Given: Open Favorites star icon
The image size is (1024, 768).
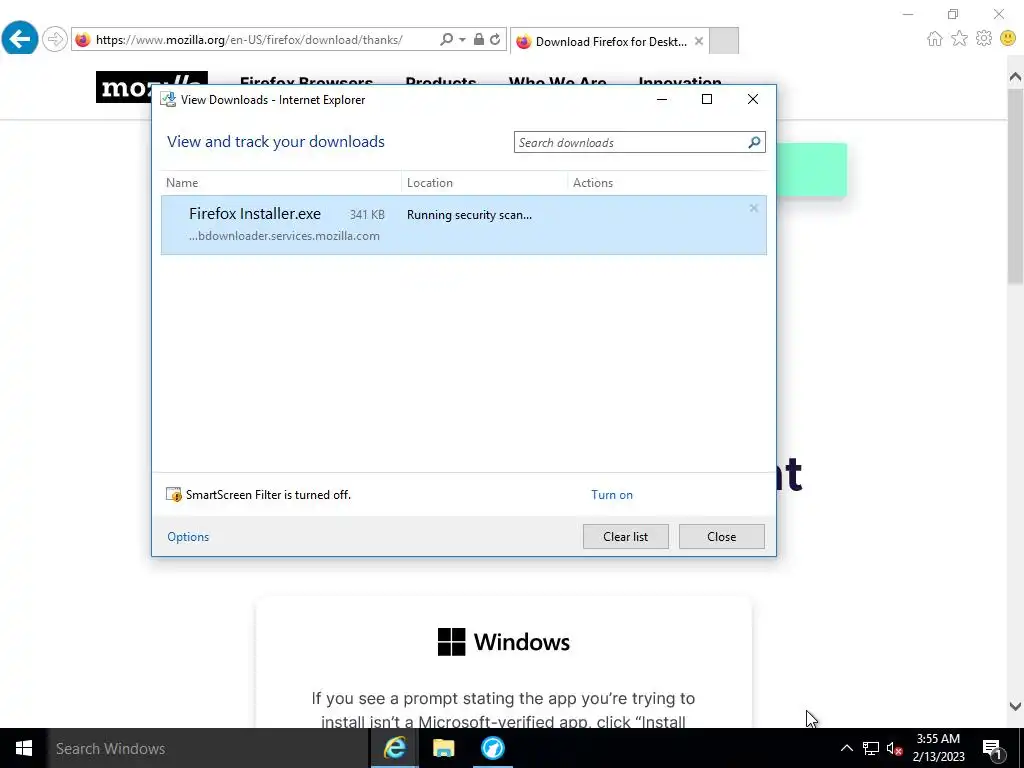Looking at the screenshot, I should 959,39.
